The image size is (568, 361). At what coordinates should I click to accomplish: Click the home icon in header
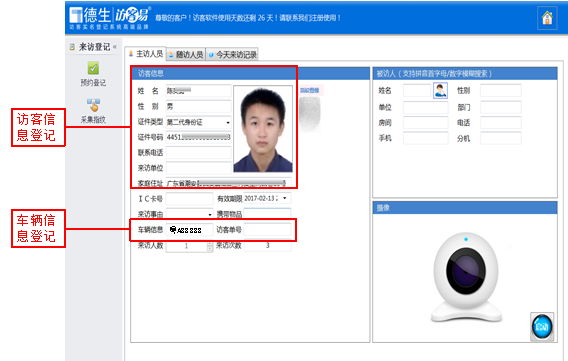[x=547, y=18]
